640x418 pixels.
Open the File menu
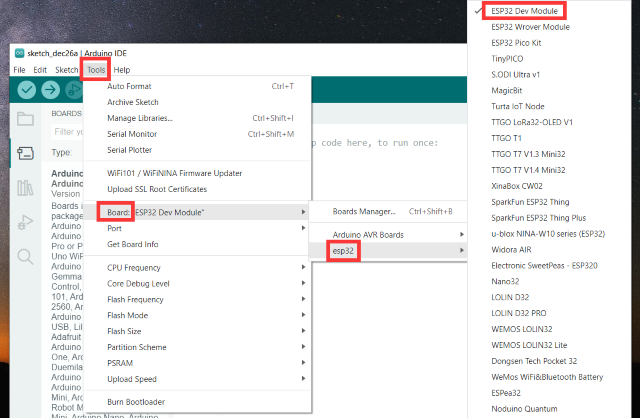pyautogui.click(x=19, y=70)
